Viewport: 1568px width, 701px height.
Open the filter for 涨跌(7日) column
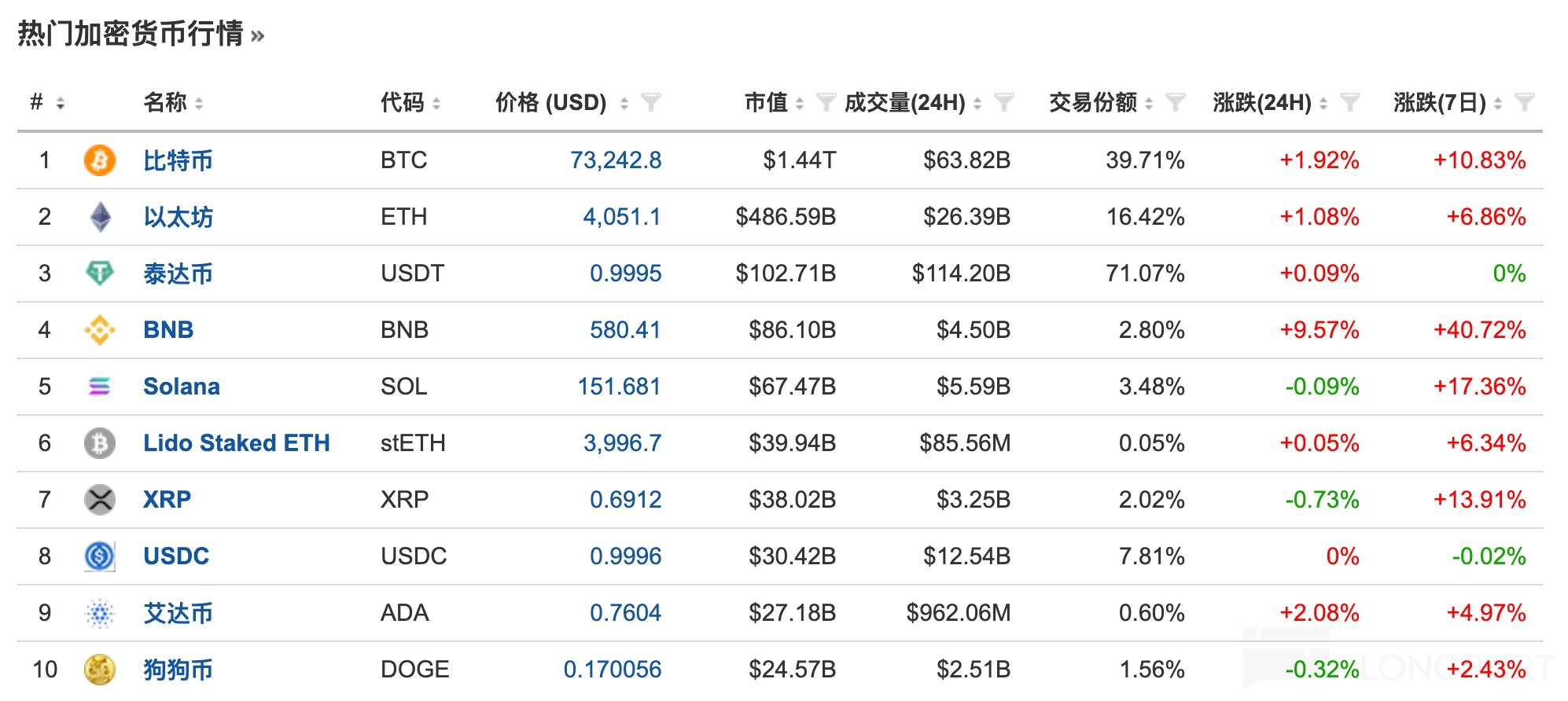[x=1524, y=102]
